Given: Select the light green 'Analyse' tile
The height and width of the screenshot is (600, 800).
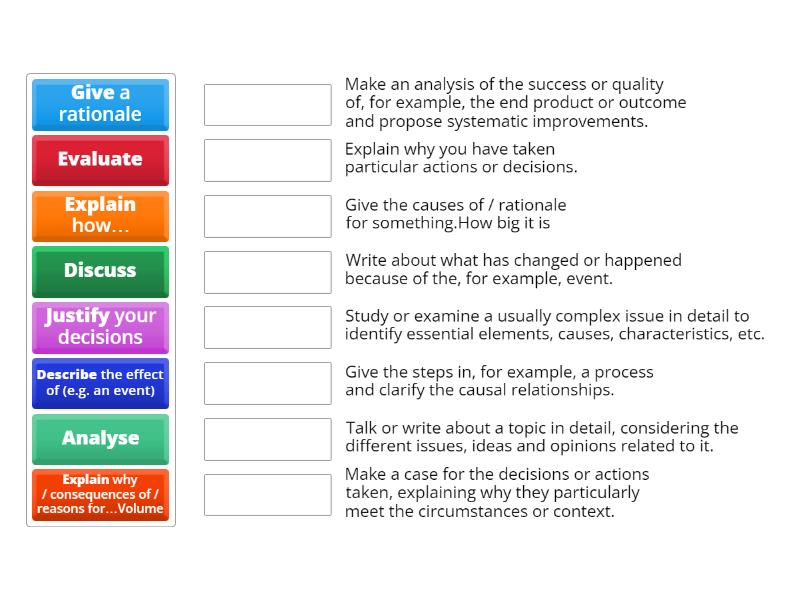Looking at the screenshot, I should (100, 439).
